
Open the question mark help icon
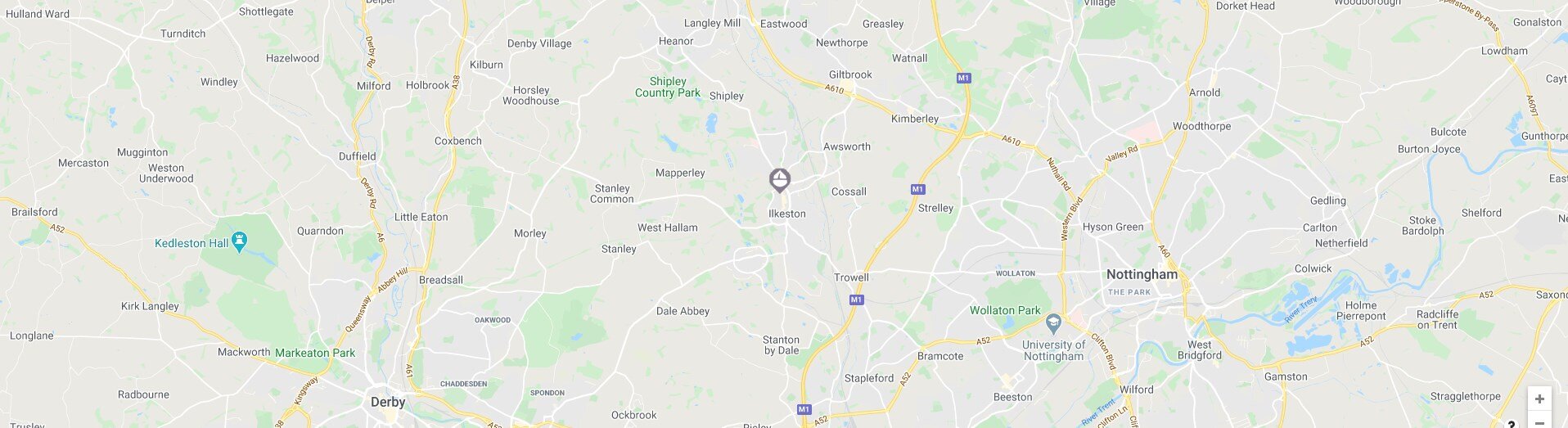click(x=1512, y=424)
